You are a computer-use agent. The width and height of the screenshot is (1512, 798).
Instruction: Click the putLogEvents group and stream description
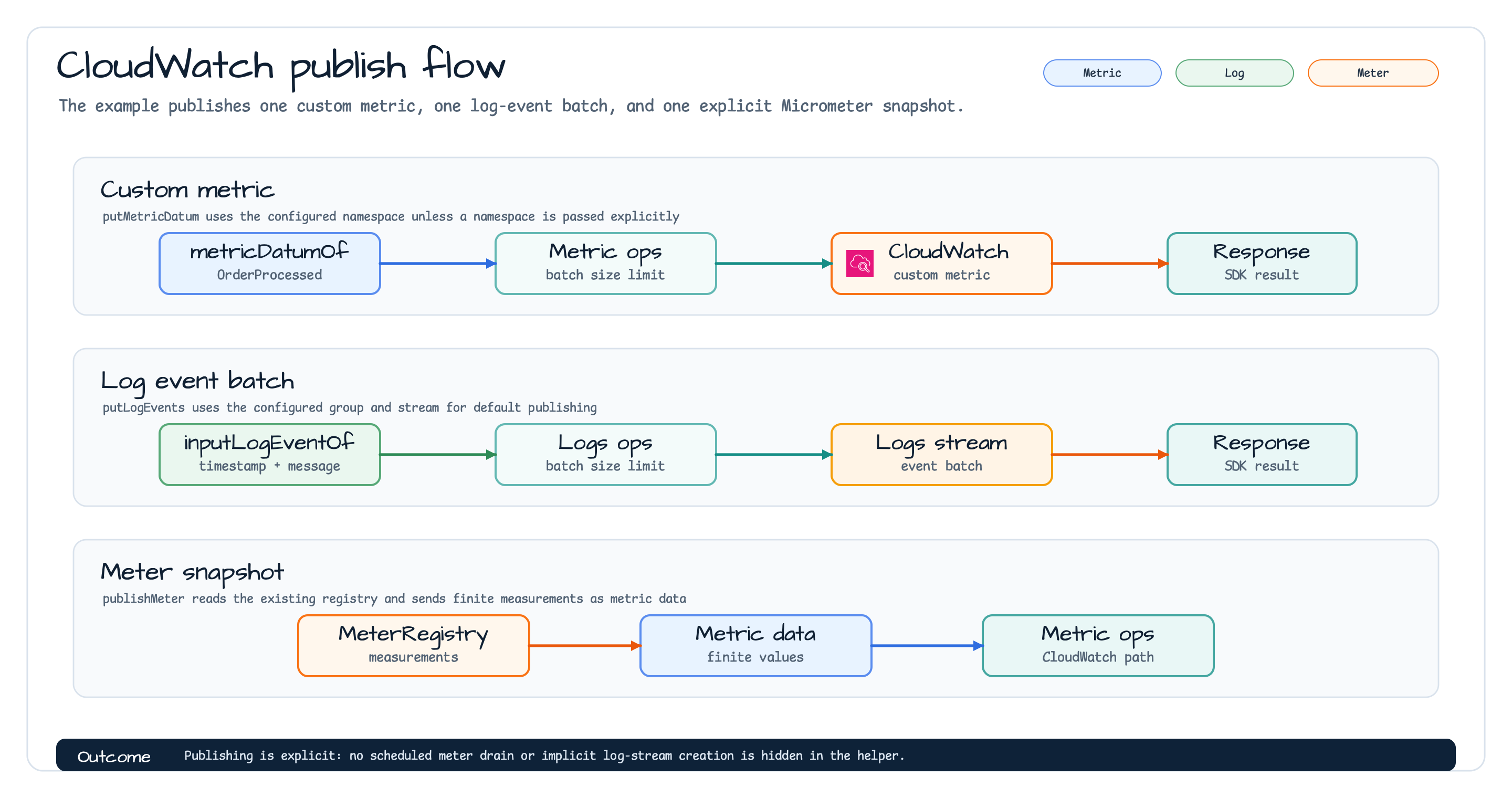pyautogui.click(x=350, y=407)
